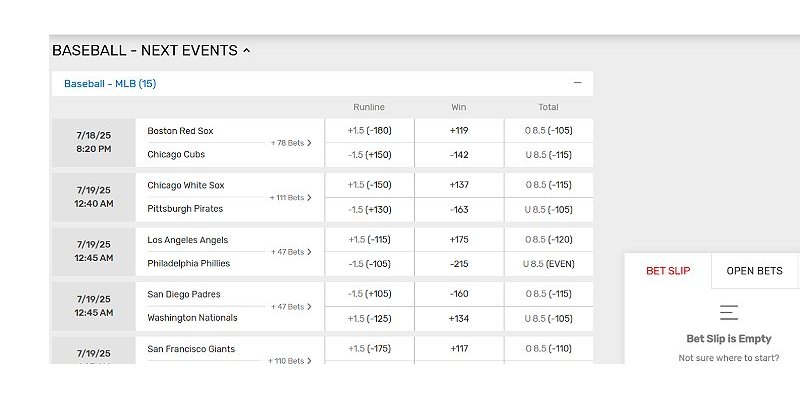Collapse the Baseball - Next Events section
The image size is (800, 400).
[246, 50]
